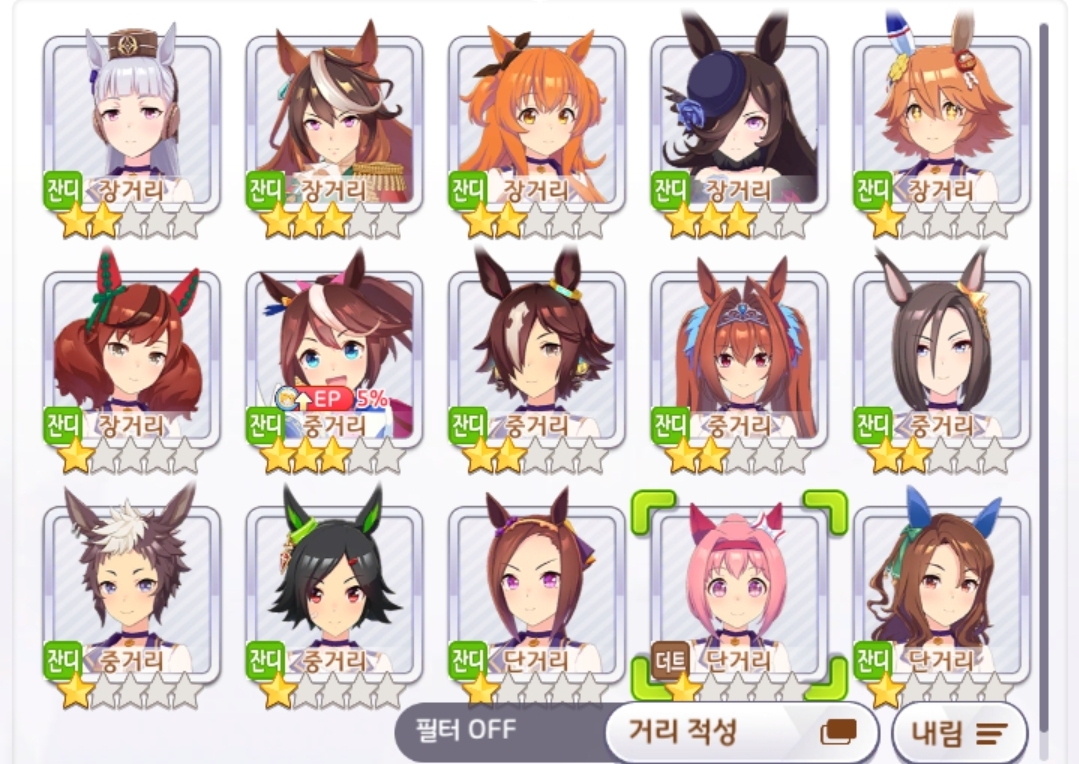Click 잔디 badge on red twin-bun character

[63, 425]
